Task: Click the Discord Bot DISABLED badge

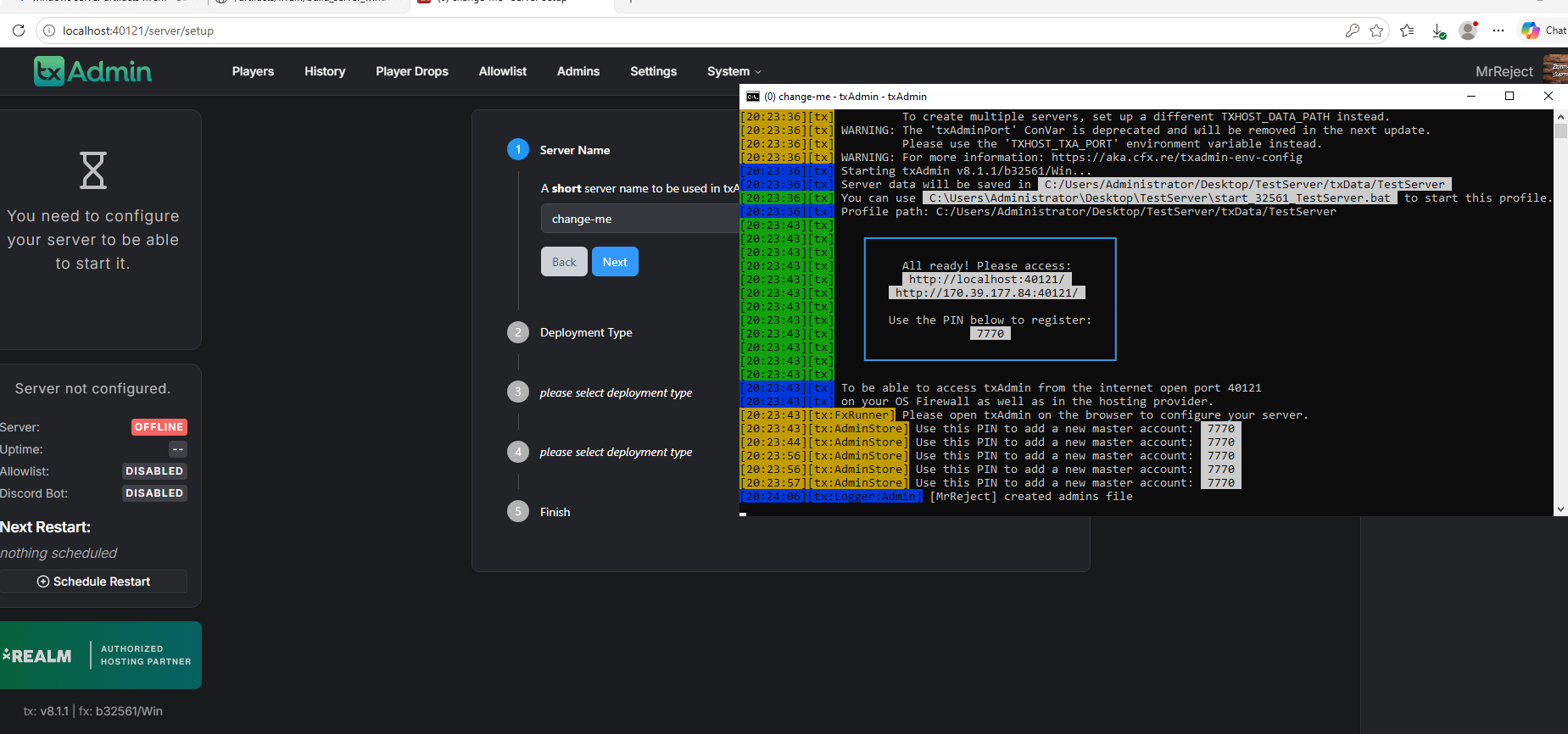Action: (x=154, y=493)
